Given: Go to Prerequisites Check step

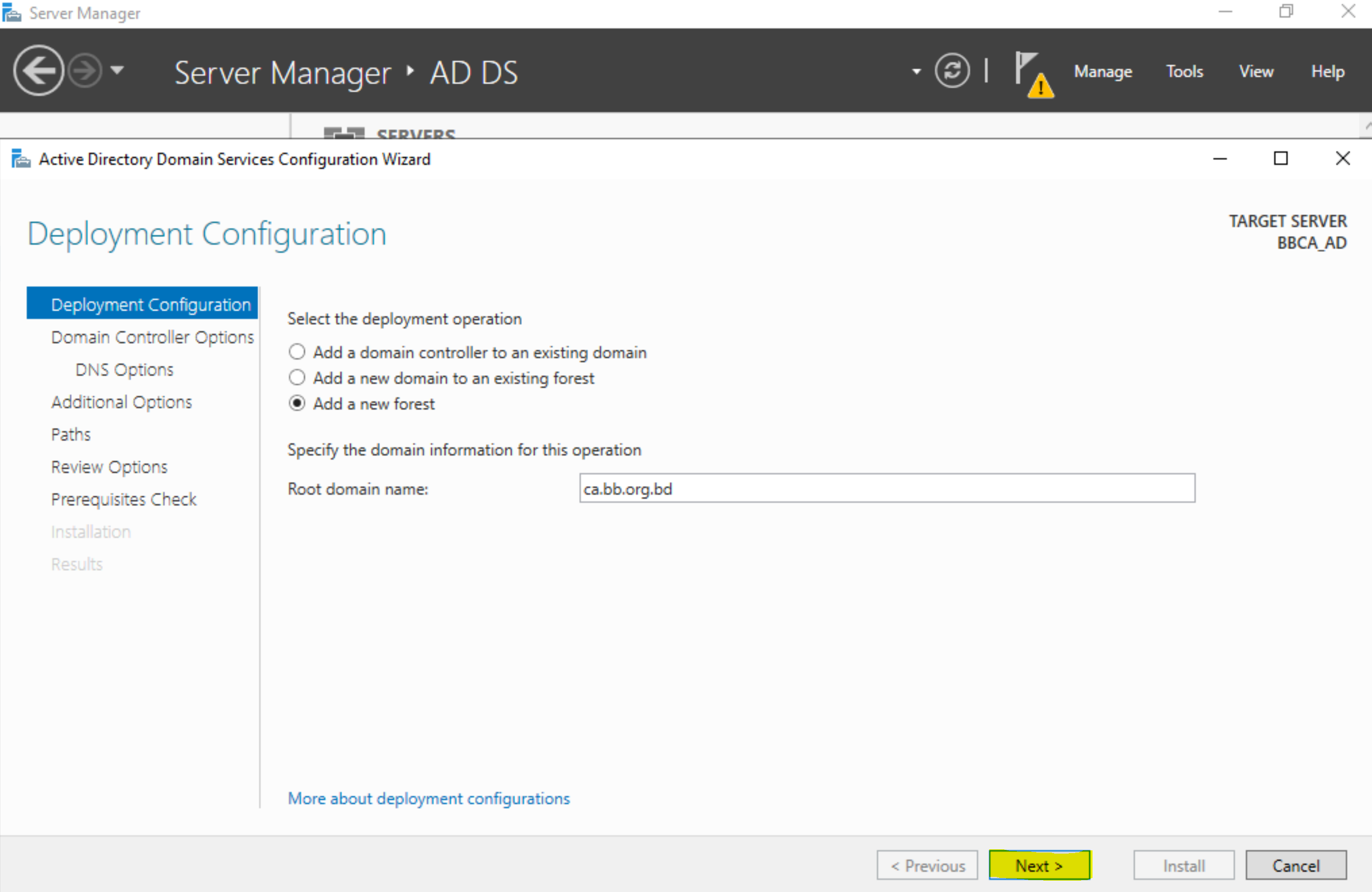Looking at the screenshot, I should [x=124, y=499].
